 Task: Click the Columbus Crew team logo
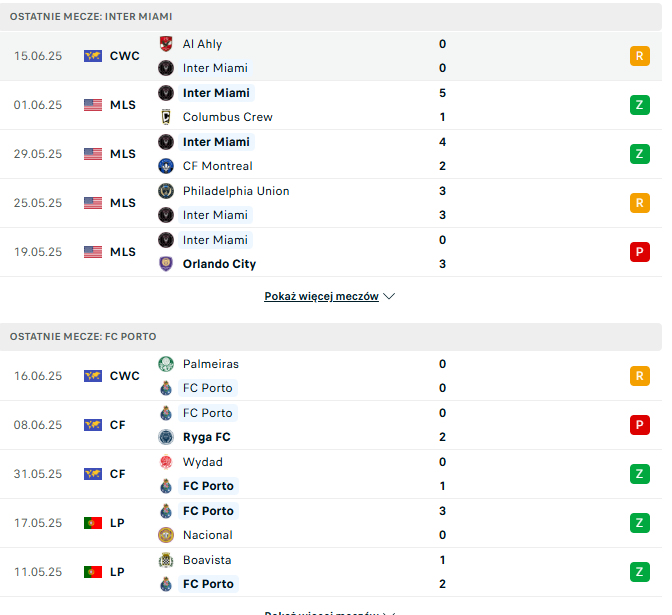pos(166,117)
